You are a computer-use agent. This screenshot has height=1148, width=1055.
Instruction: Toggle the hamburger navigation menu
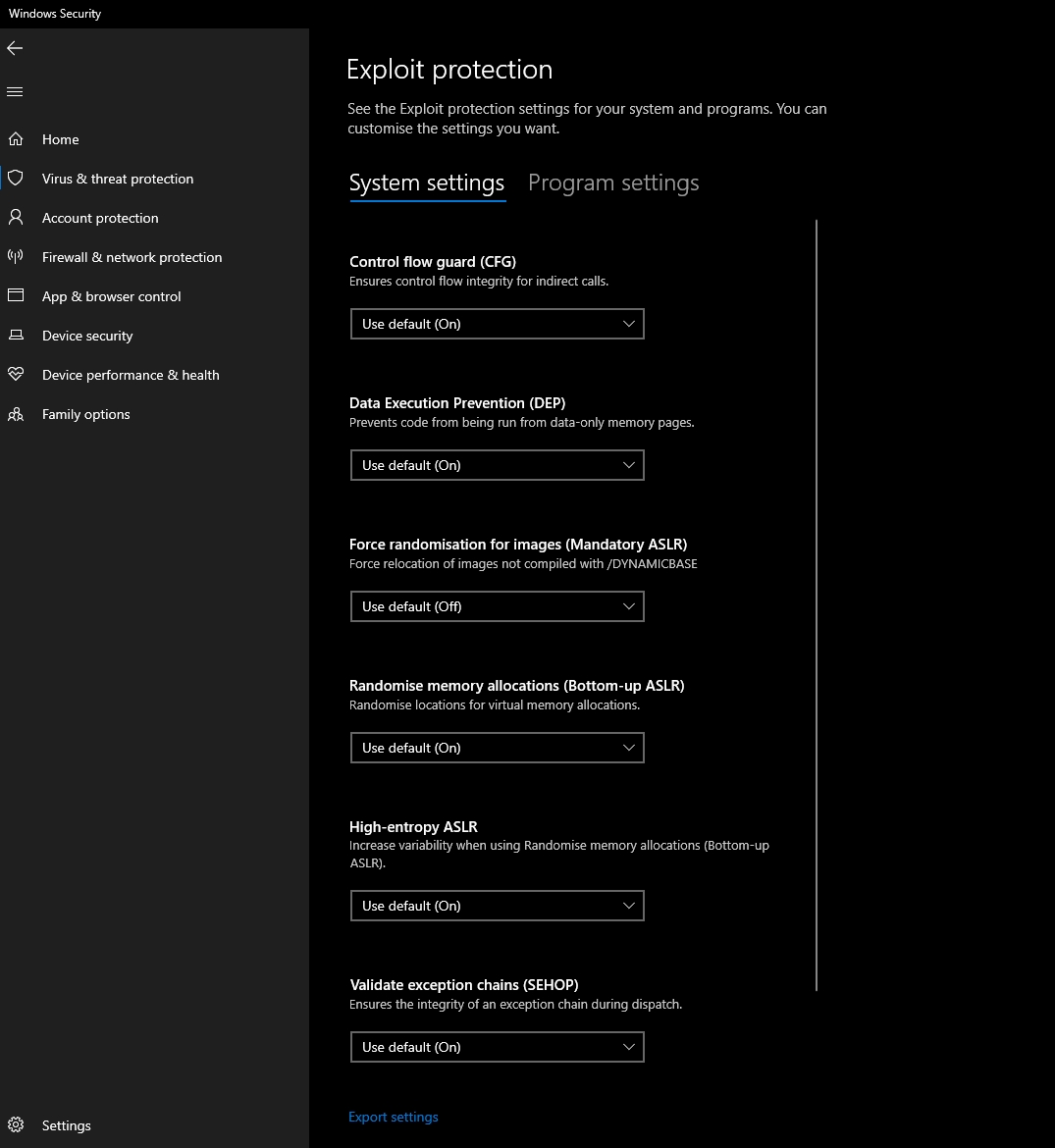coord(15,92)
